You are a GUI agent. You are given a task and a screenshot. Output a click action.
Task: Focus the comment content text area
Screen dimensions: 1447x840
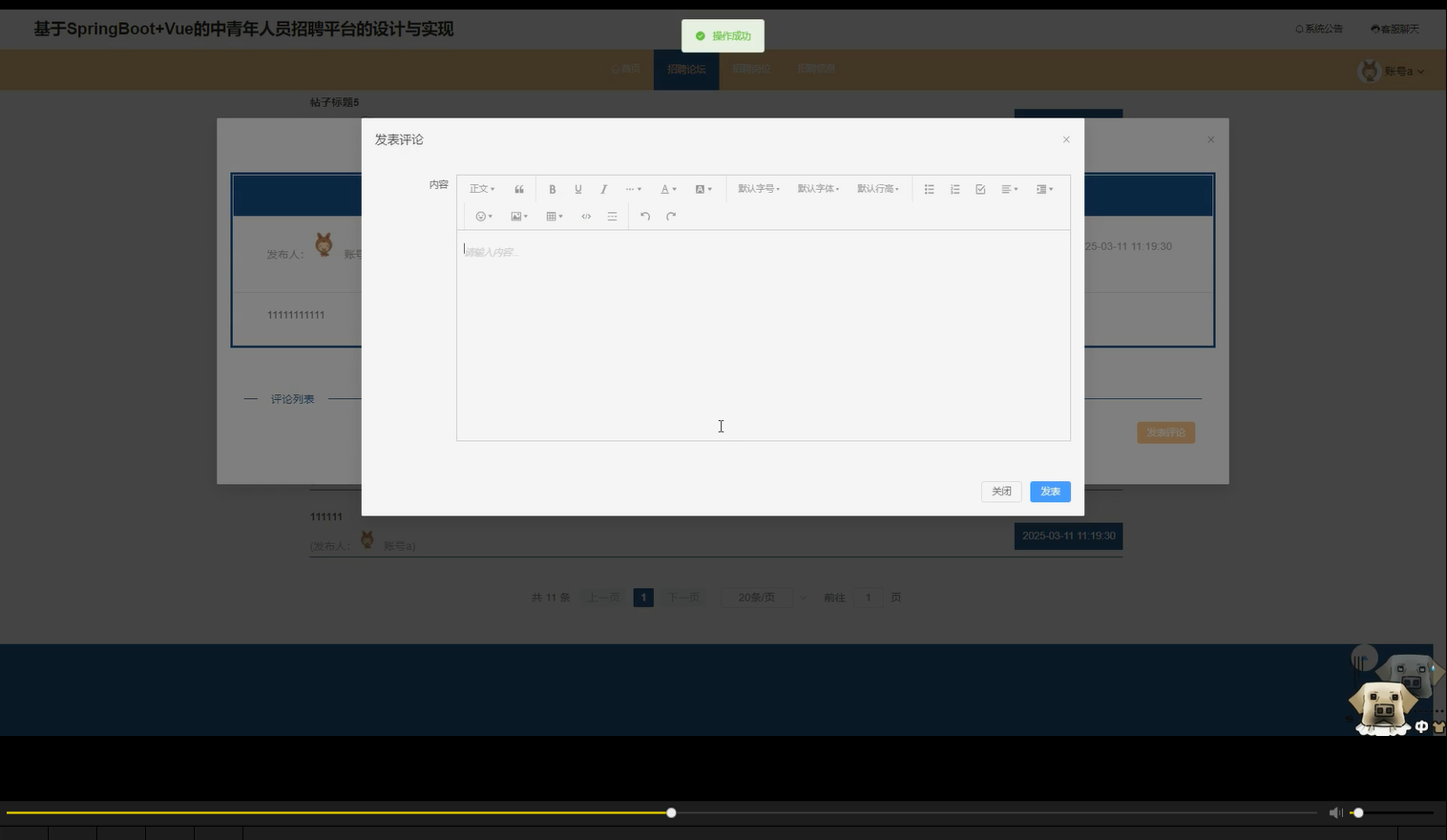(x=764, y=335)
